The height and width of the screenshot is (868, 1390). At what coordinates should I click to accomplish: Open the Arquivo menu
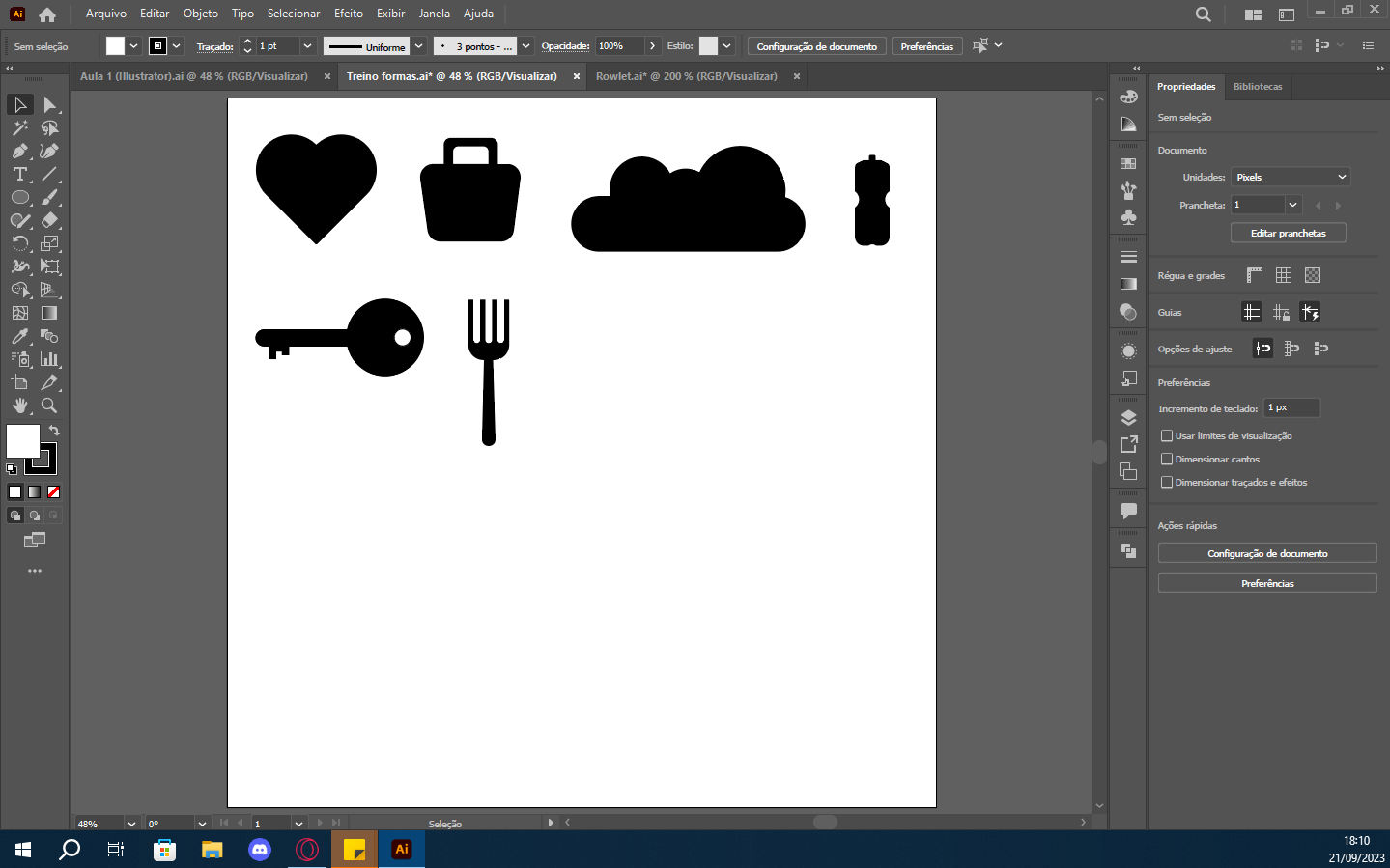point(106,14)
